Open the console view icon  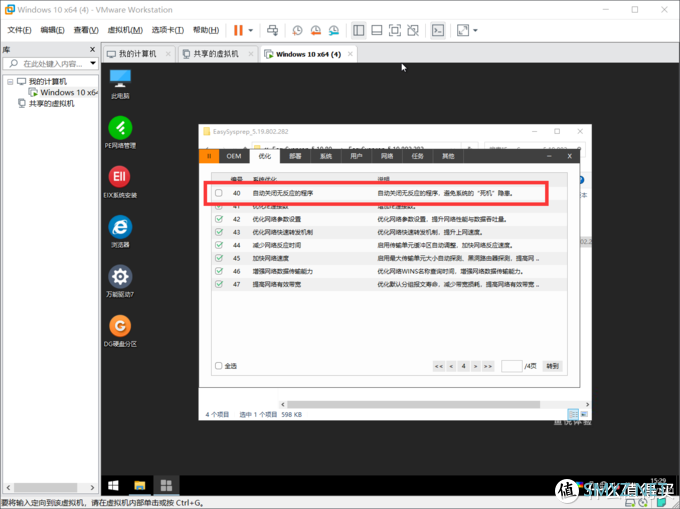pos(438,30)
